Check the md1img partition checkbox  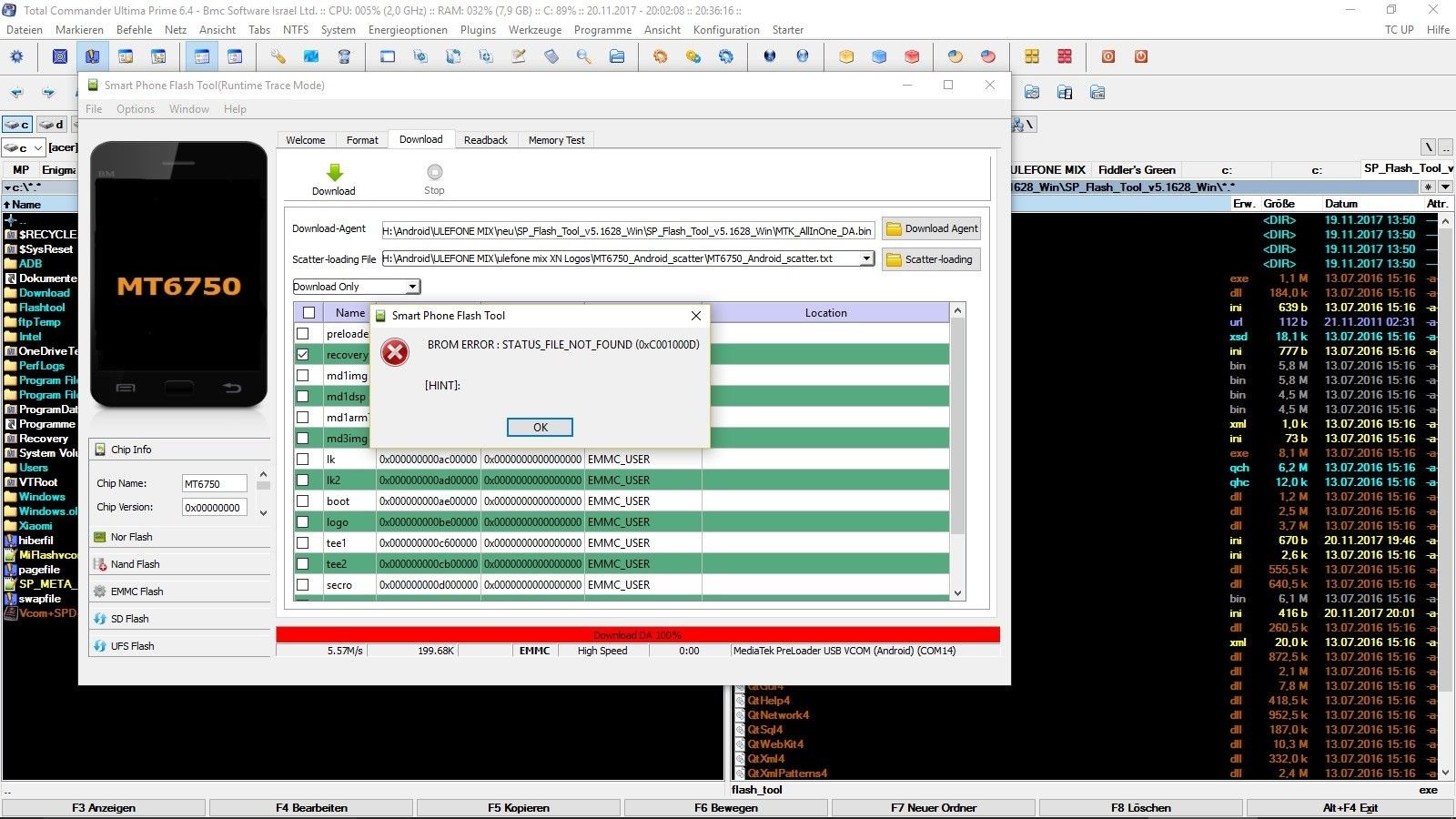[x=303, y=376]
